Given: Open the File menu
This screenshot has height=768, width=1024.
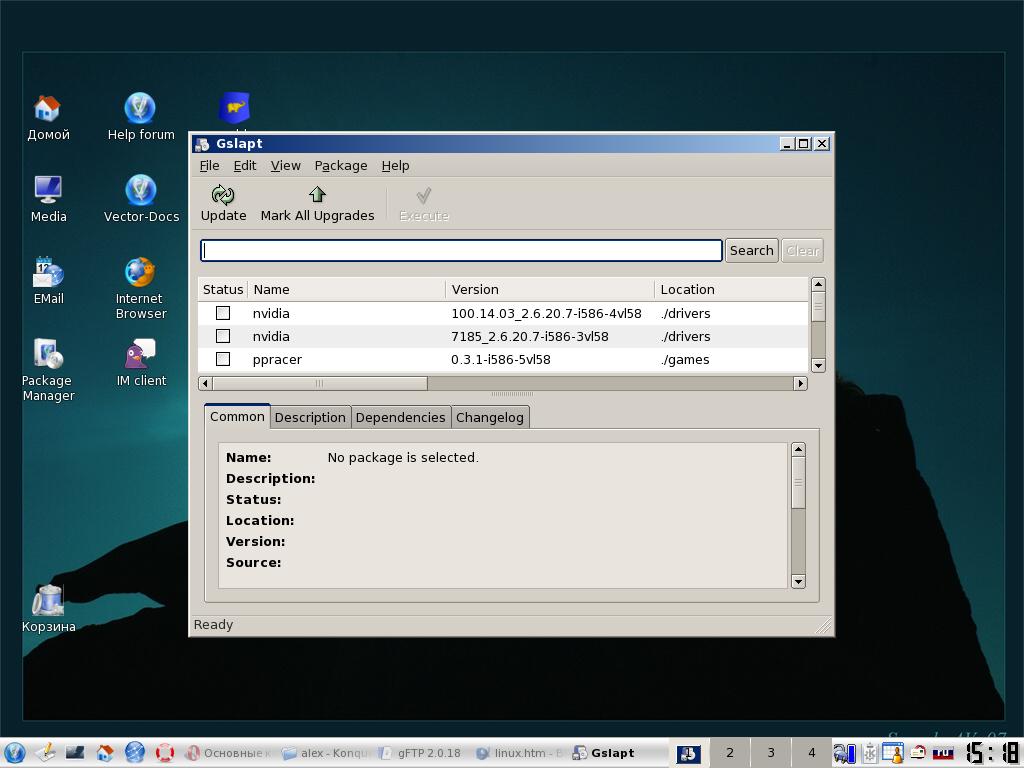Looking at the screenshot, I should click(x=209, y=166).
